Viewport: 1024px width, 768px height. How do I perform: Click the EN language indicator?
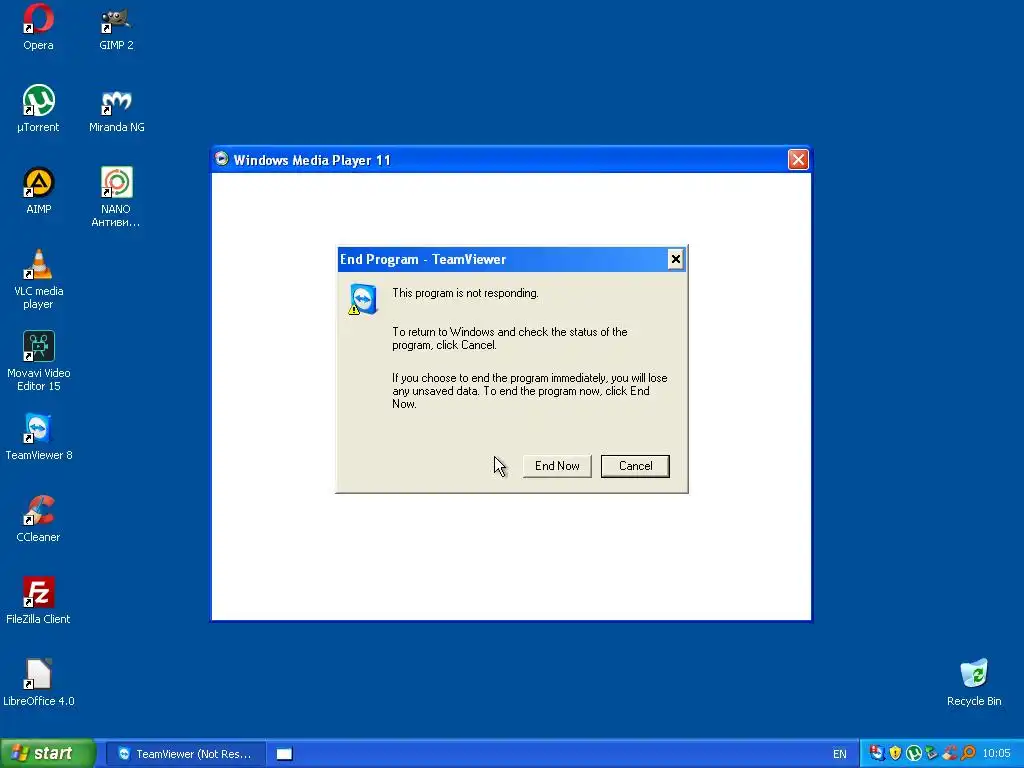(x=839, y=754)
